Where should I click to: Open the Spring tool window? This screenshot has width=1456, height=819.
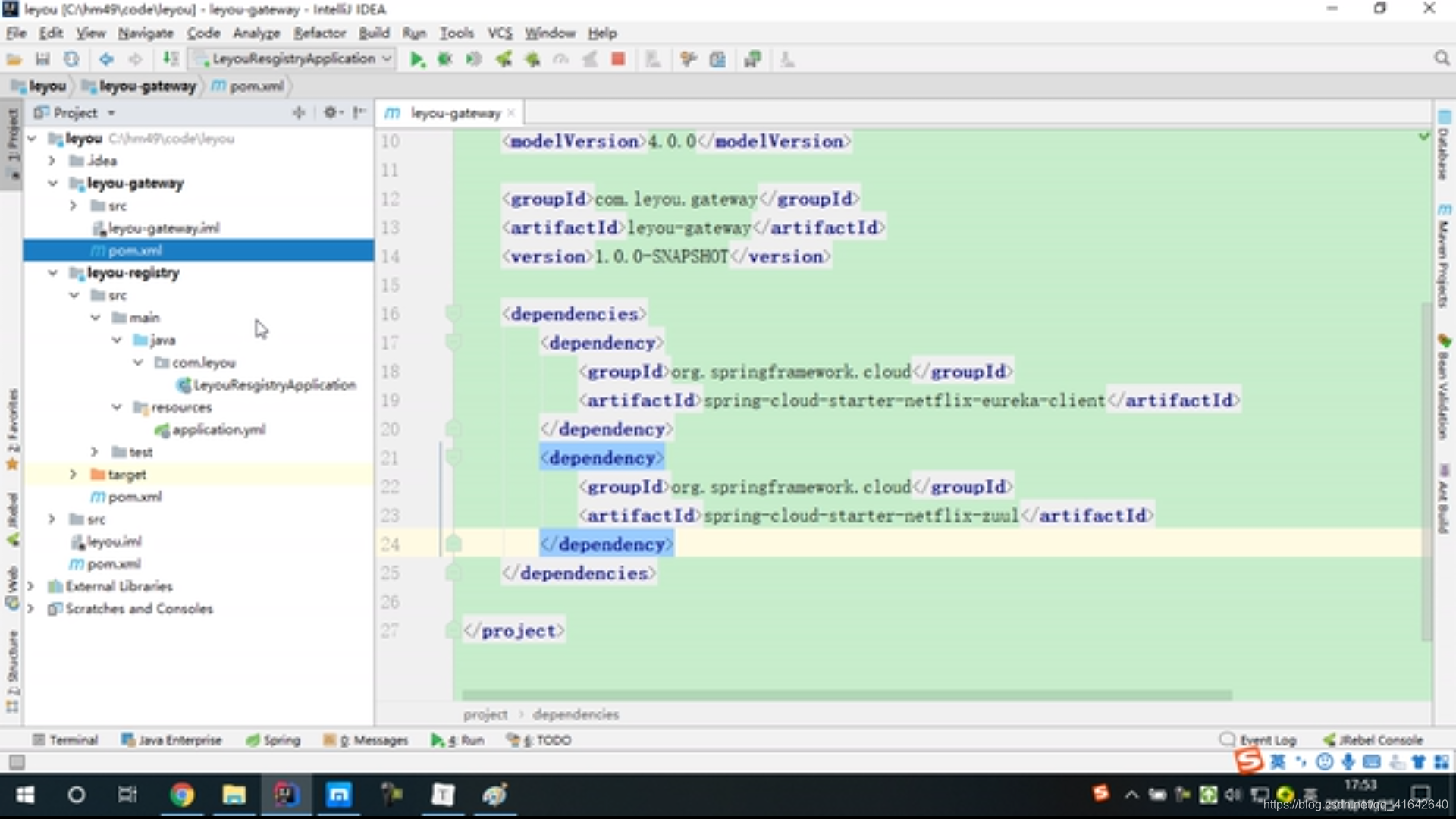tap(274, 740)
